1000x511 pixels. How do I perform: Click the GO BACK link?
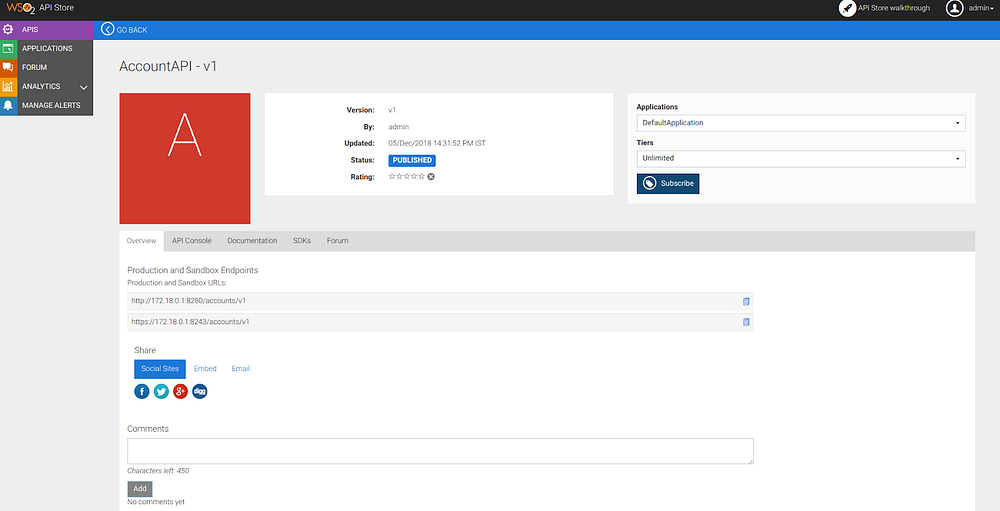click(132, 30)
